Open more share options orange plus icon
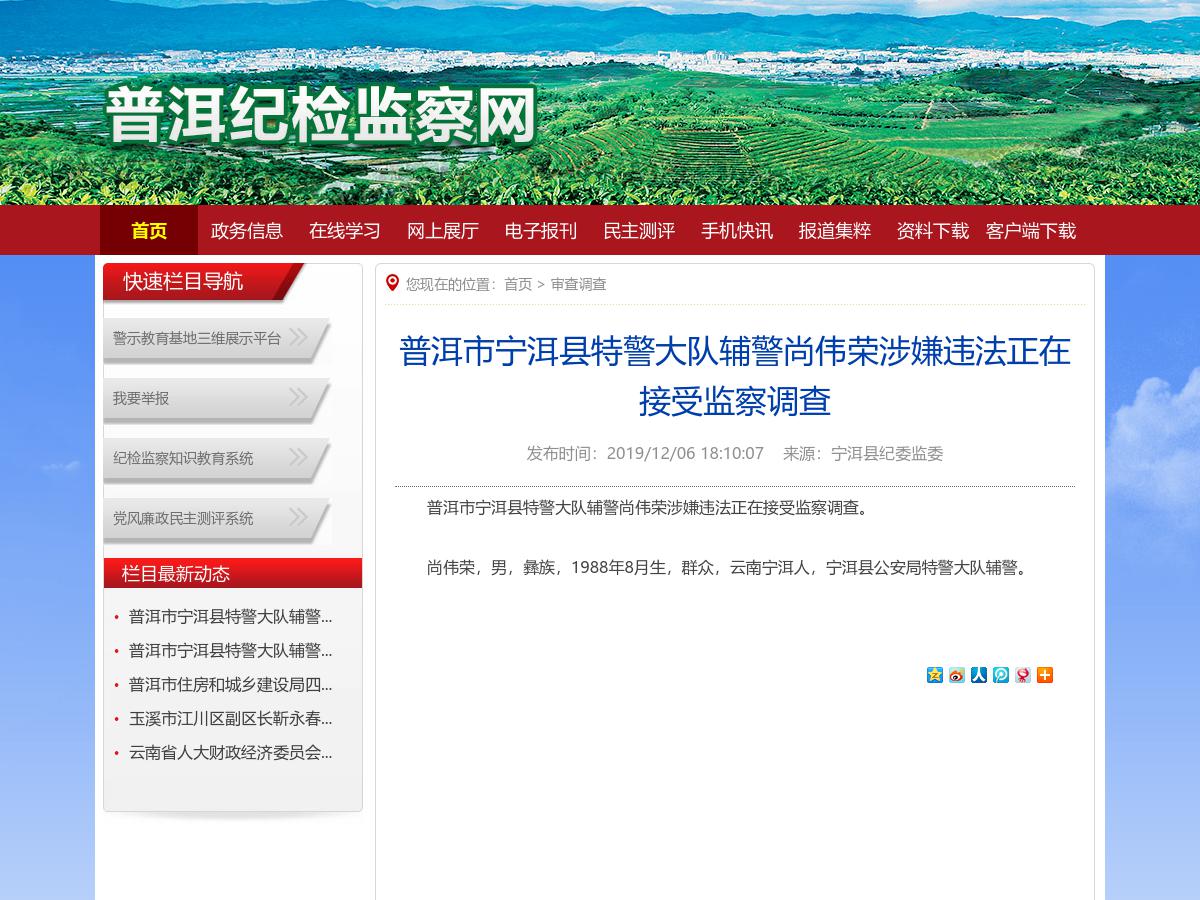 pos(1045,675)
